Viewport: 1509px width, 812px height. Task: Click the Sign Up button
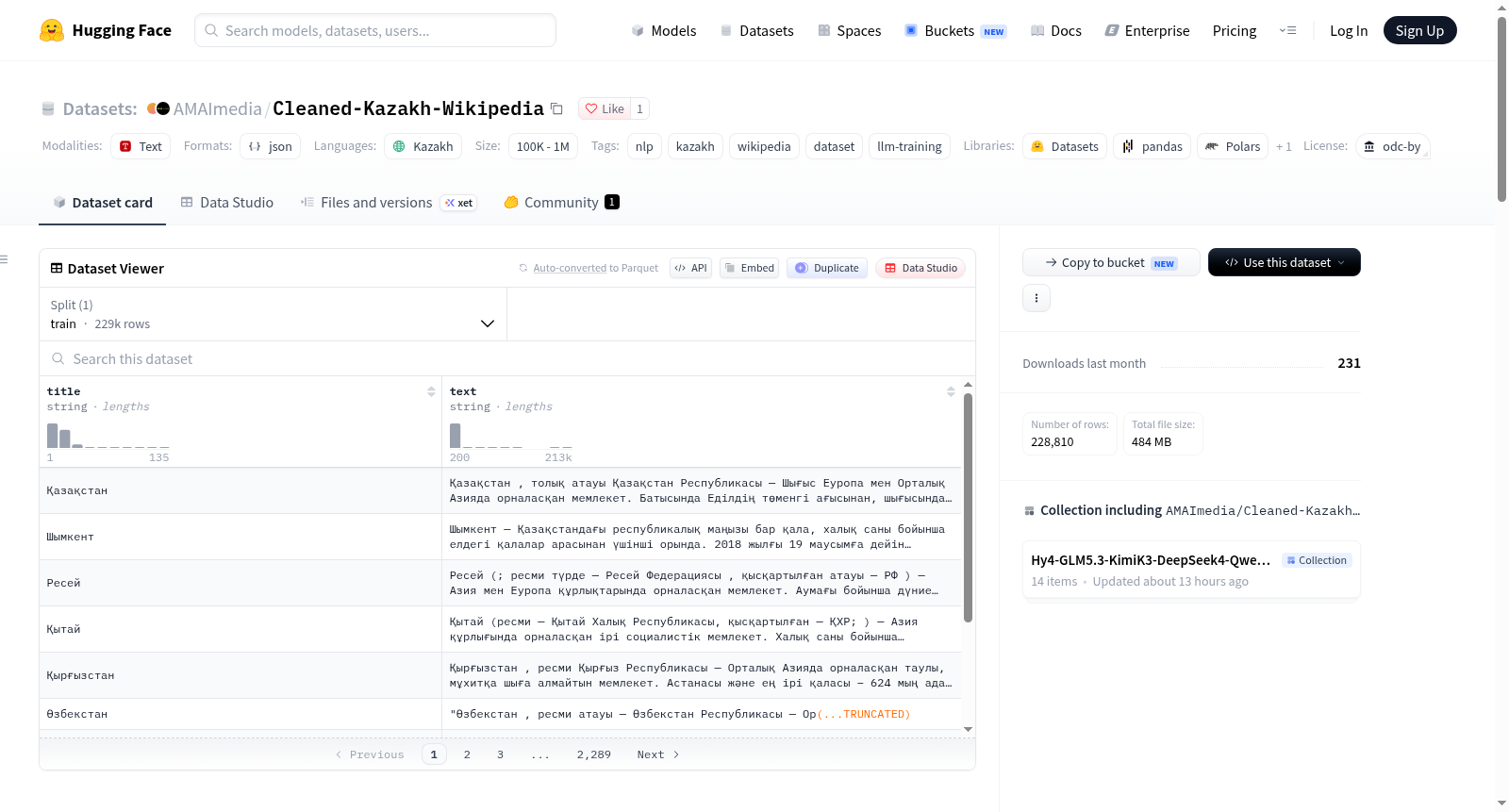tap(1419, 31)
